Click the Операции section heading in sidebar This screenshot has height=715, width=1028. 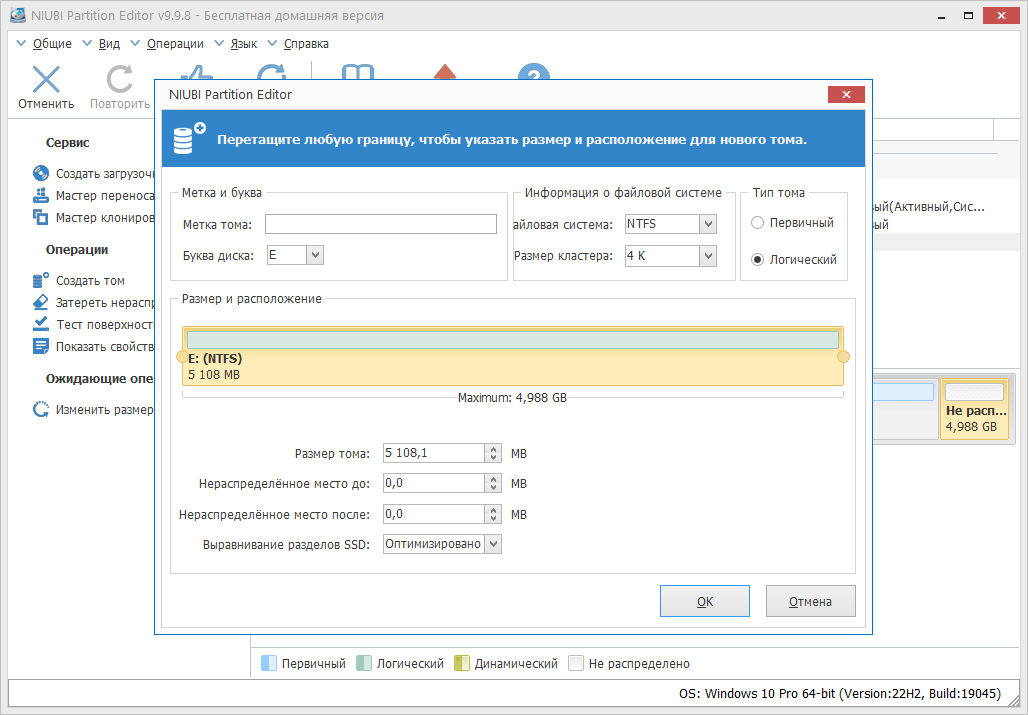pyautogui.click(x=77, y=250)
